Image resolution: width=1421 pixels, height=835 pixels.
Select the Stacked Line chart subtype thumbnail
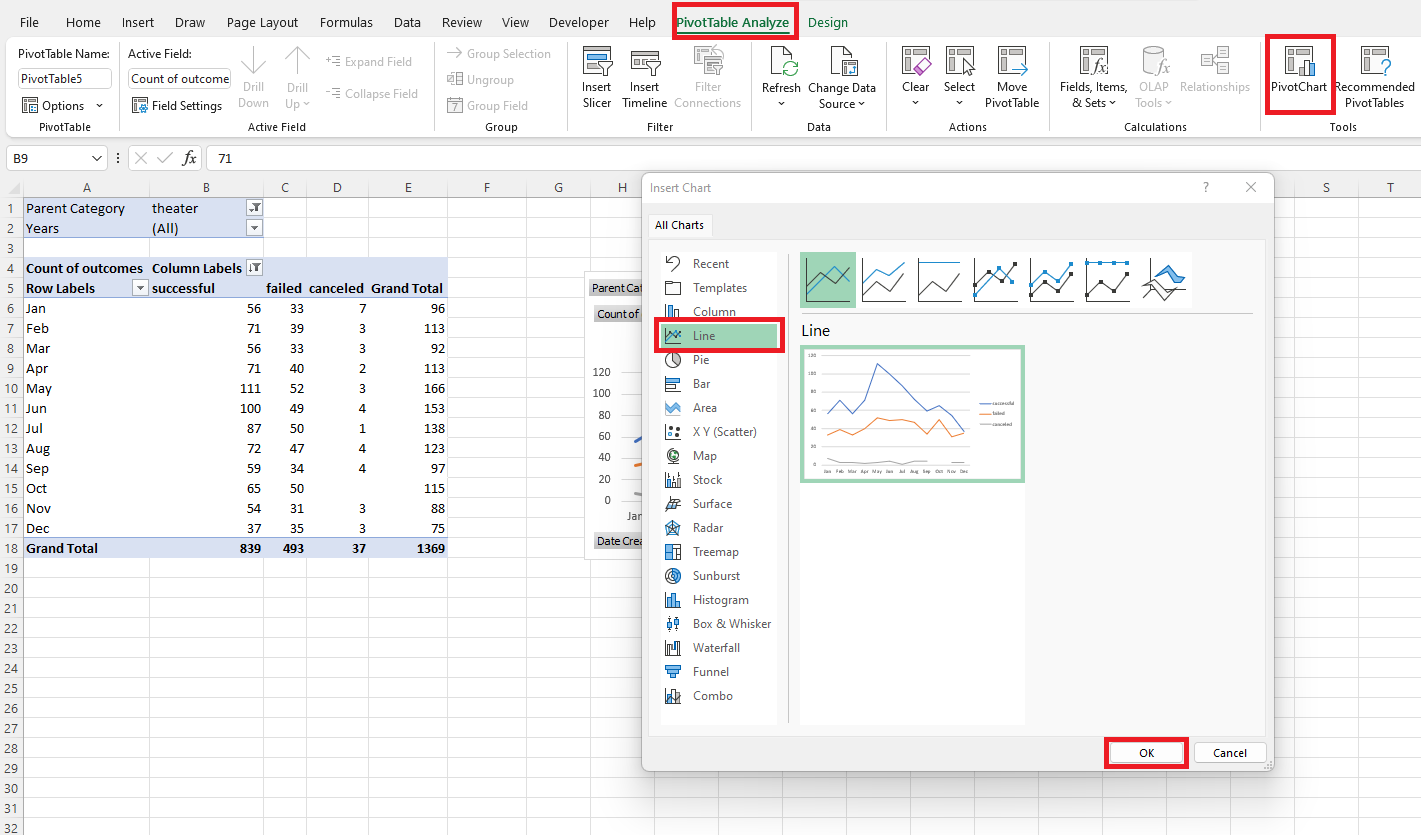pyautogui.click(x=883, y=280)
